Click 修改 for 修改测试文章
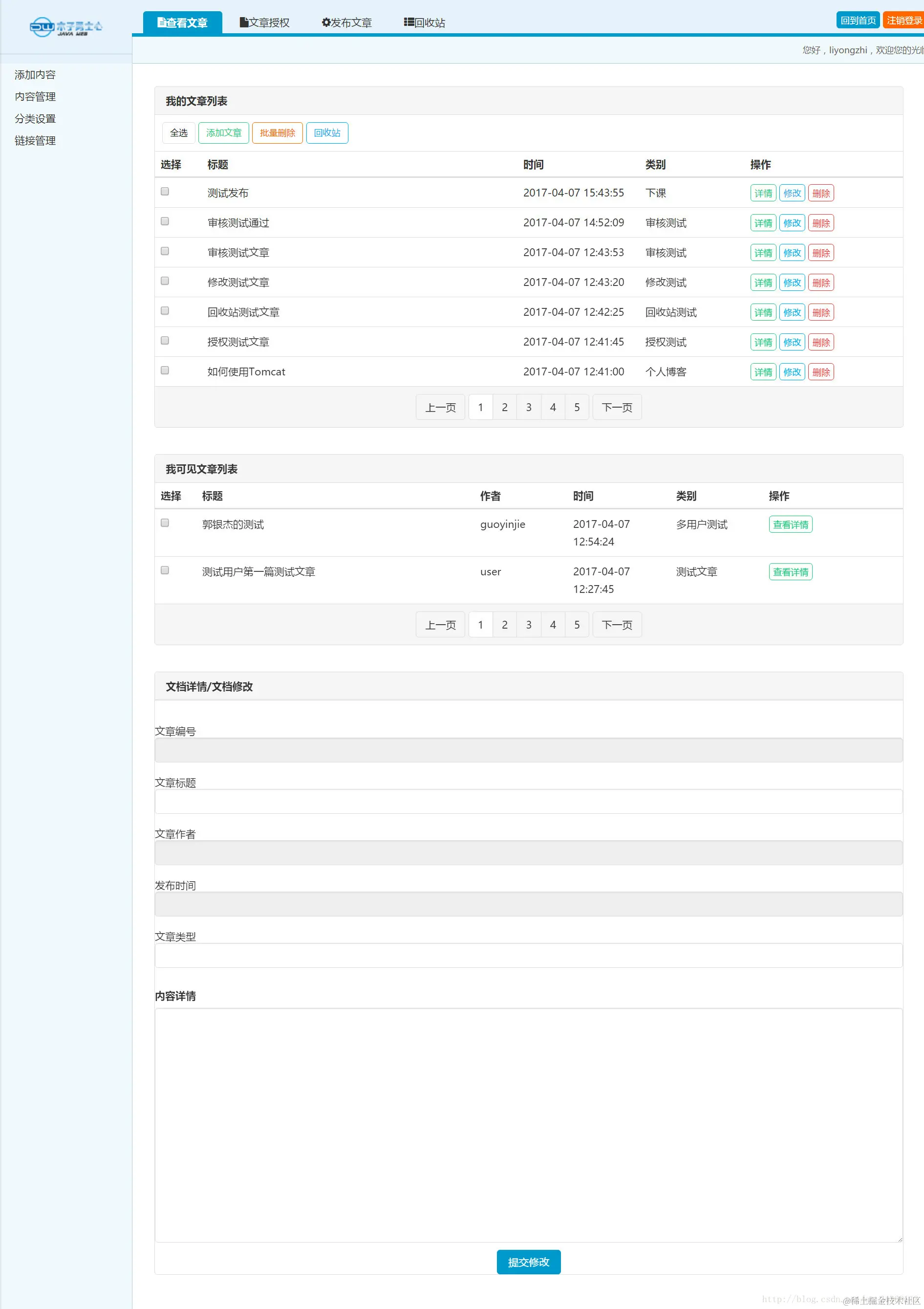 (x=792, y=283)
